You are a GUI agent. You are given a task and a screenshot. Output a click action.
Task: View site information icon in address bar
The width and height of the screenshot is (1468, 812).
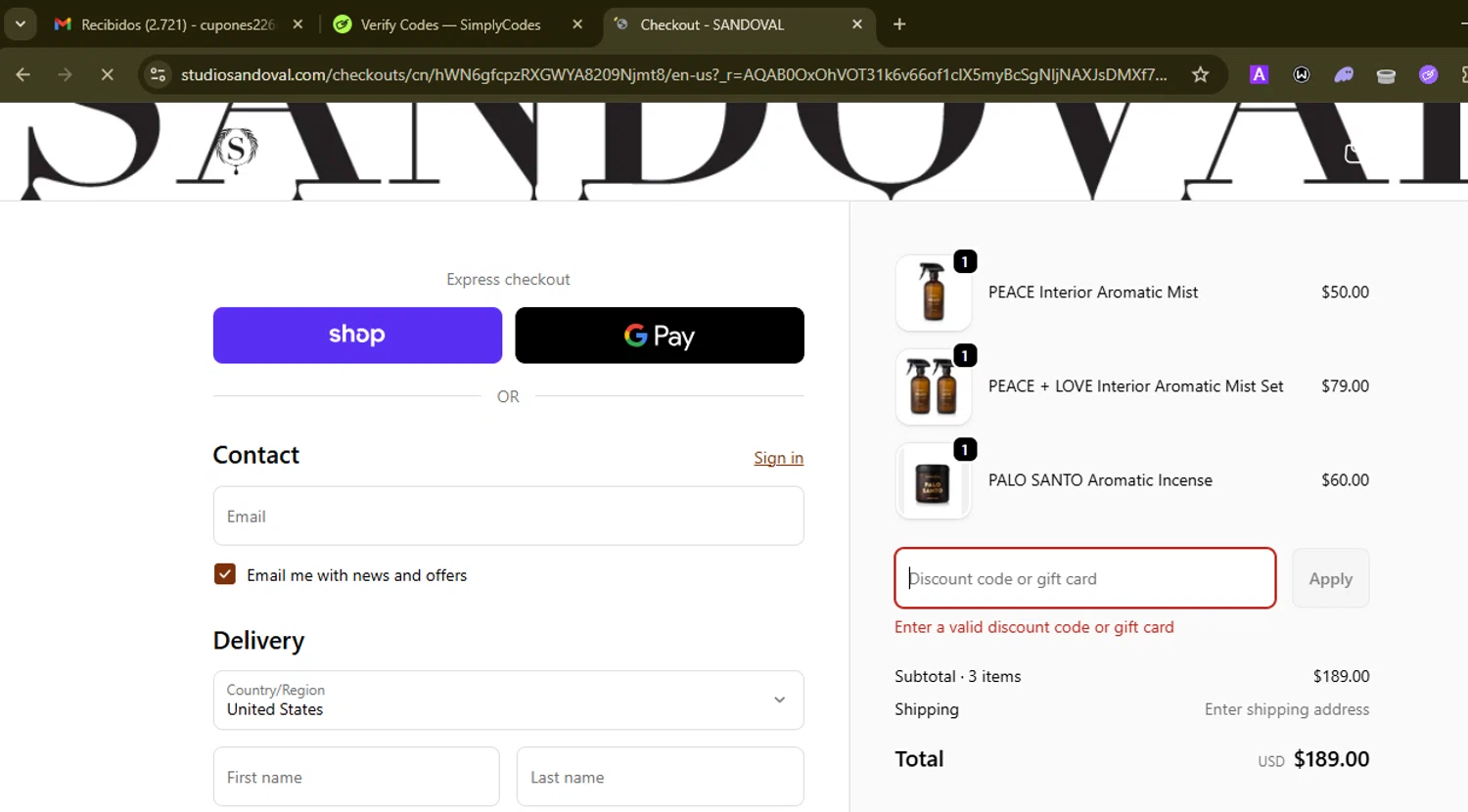point(159,74)
